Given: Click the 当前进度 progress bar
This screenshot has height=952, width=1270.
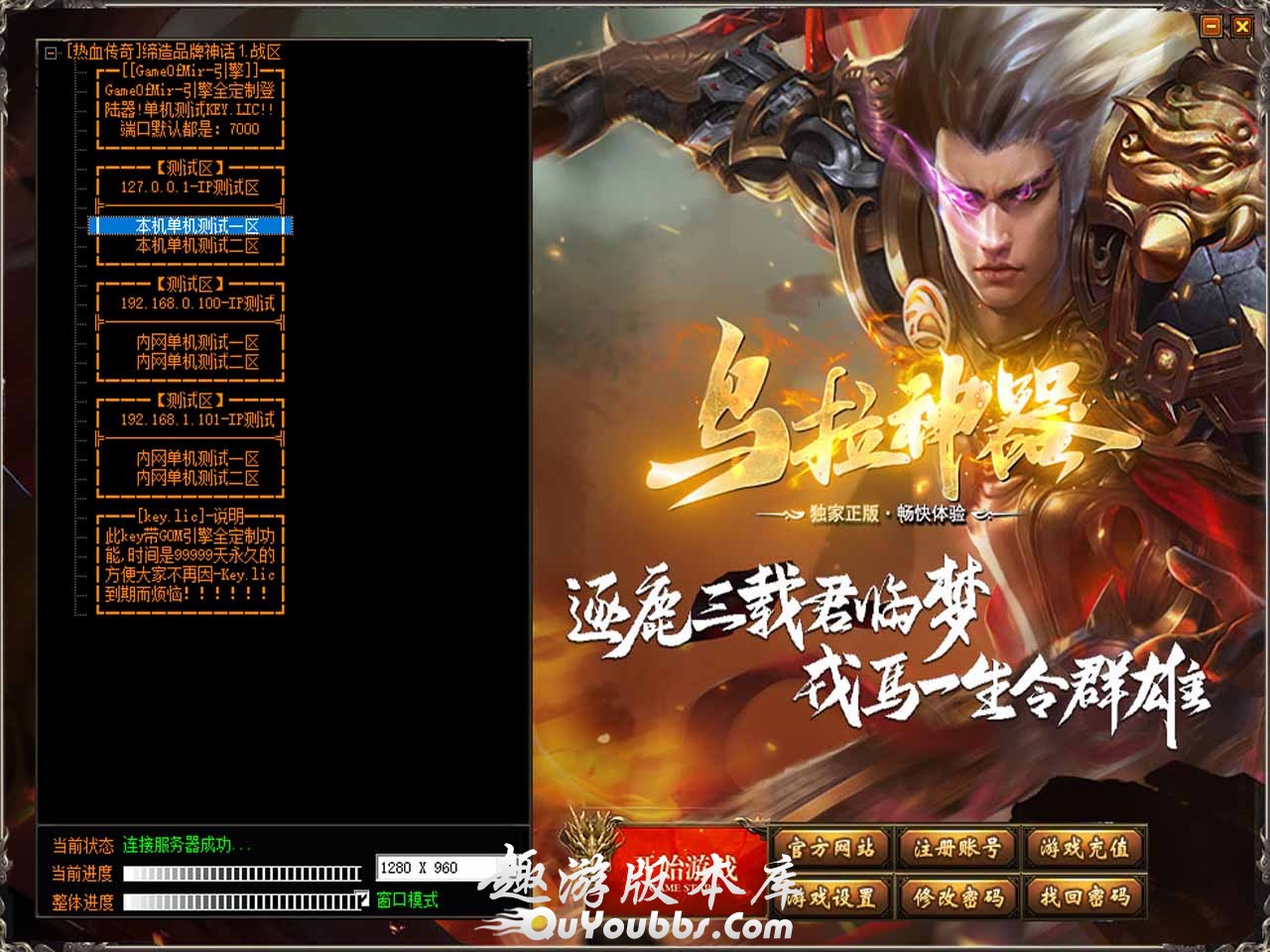Looking at the screenshot, I should (x=242, y=874).
